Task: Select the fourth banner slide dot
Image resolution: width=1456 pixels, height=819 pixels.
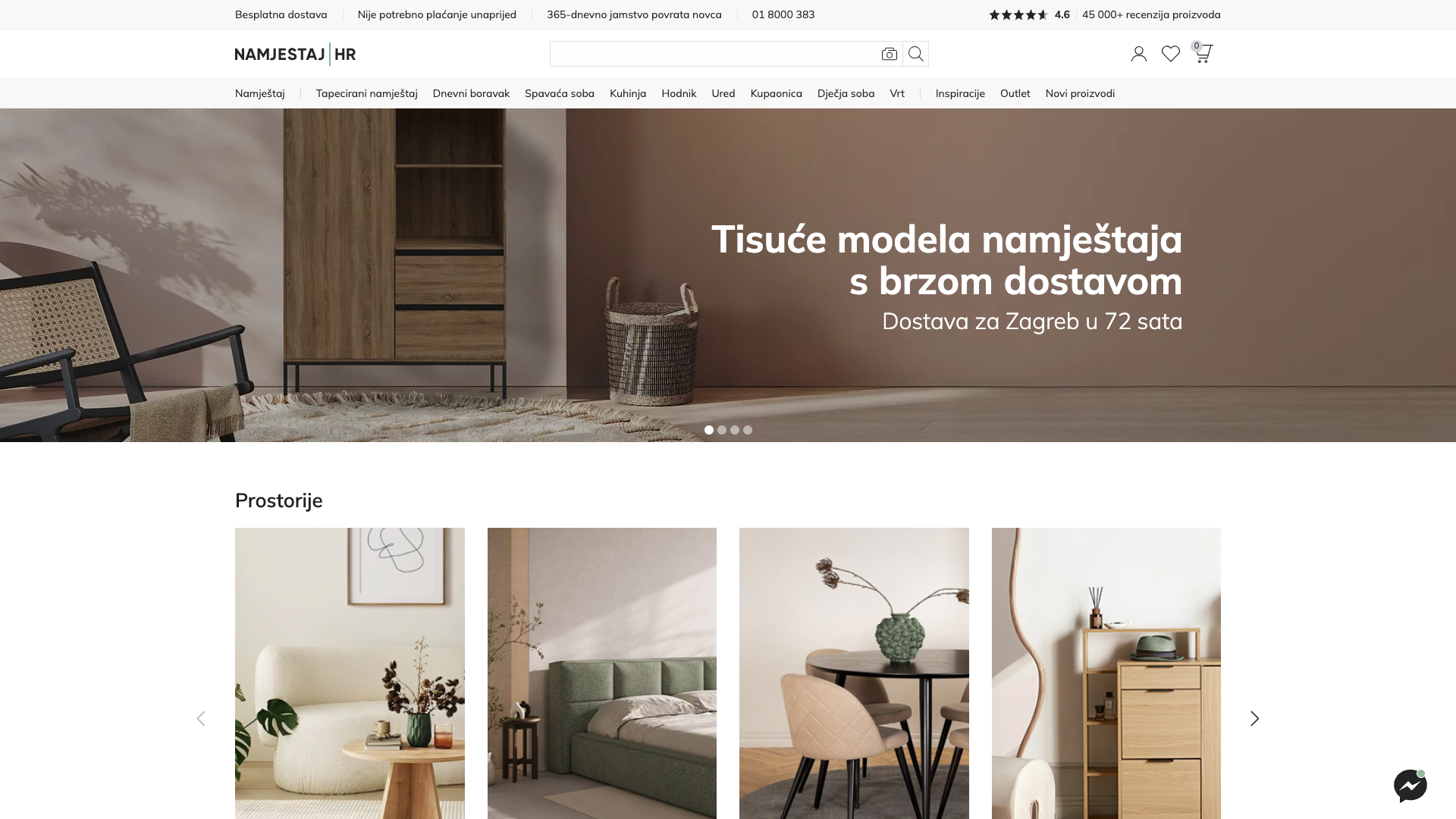Action: (748, 430)
